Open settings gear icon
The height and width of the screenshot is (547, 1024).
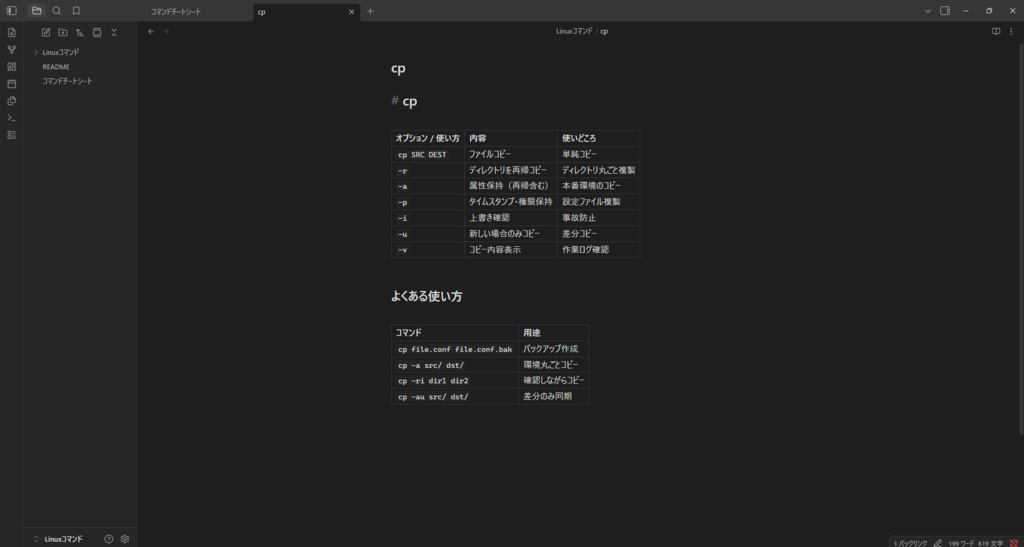(125, 539)
